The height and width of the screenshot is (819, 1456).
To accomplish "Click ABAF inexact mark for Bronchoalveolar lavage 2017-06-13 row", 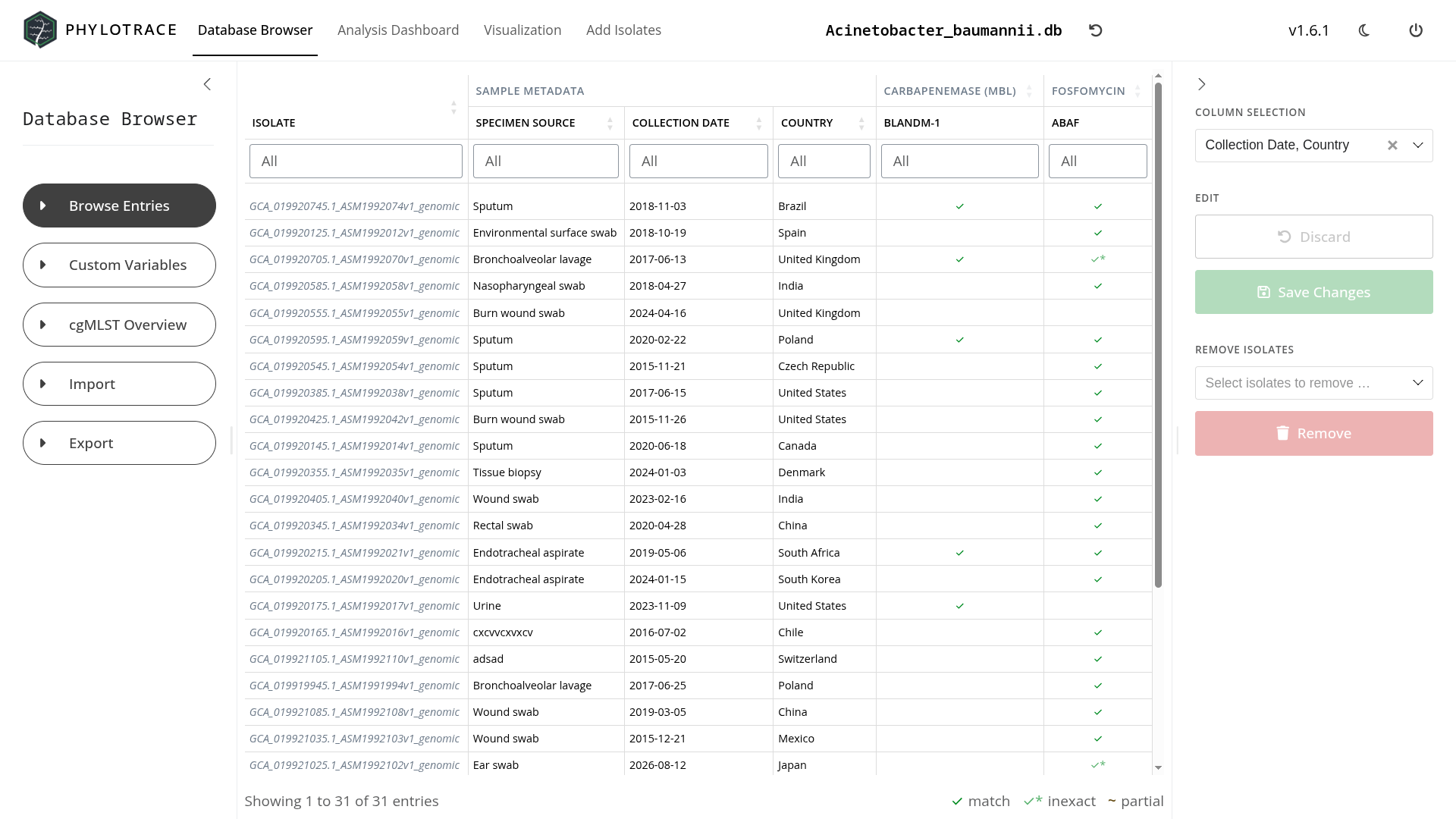I will pos(1097,259).
